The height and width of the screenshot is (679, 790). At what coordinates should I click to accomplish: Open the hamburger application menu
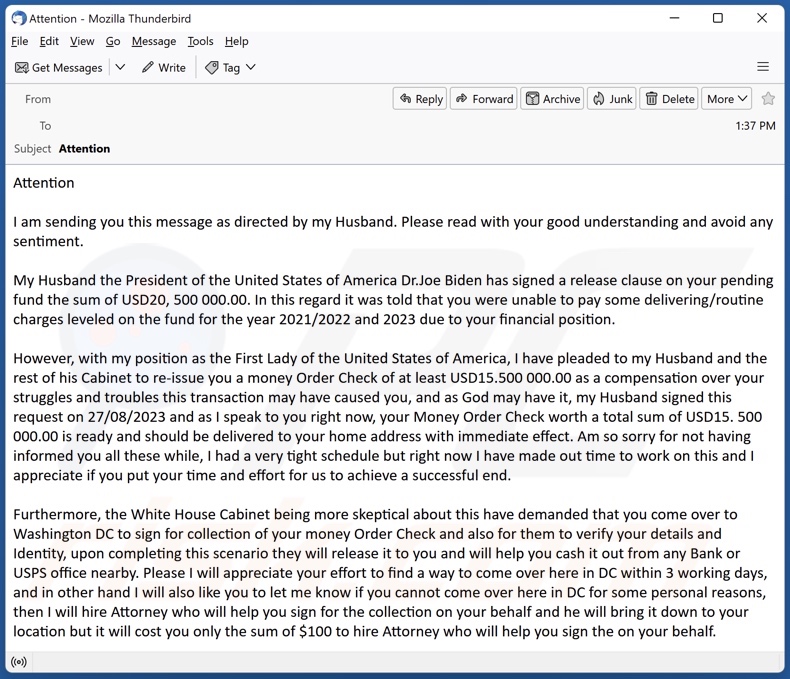coord(763,66)
